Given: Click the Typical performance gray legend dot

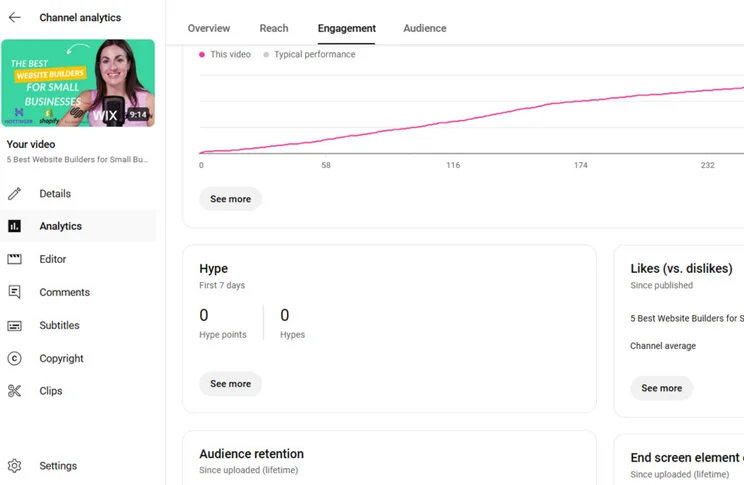Looking at the screenshot, I should pyautogui.click(x=266, y=55).
